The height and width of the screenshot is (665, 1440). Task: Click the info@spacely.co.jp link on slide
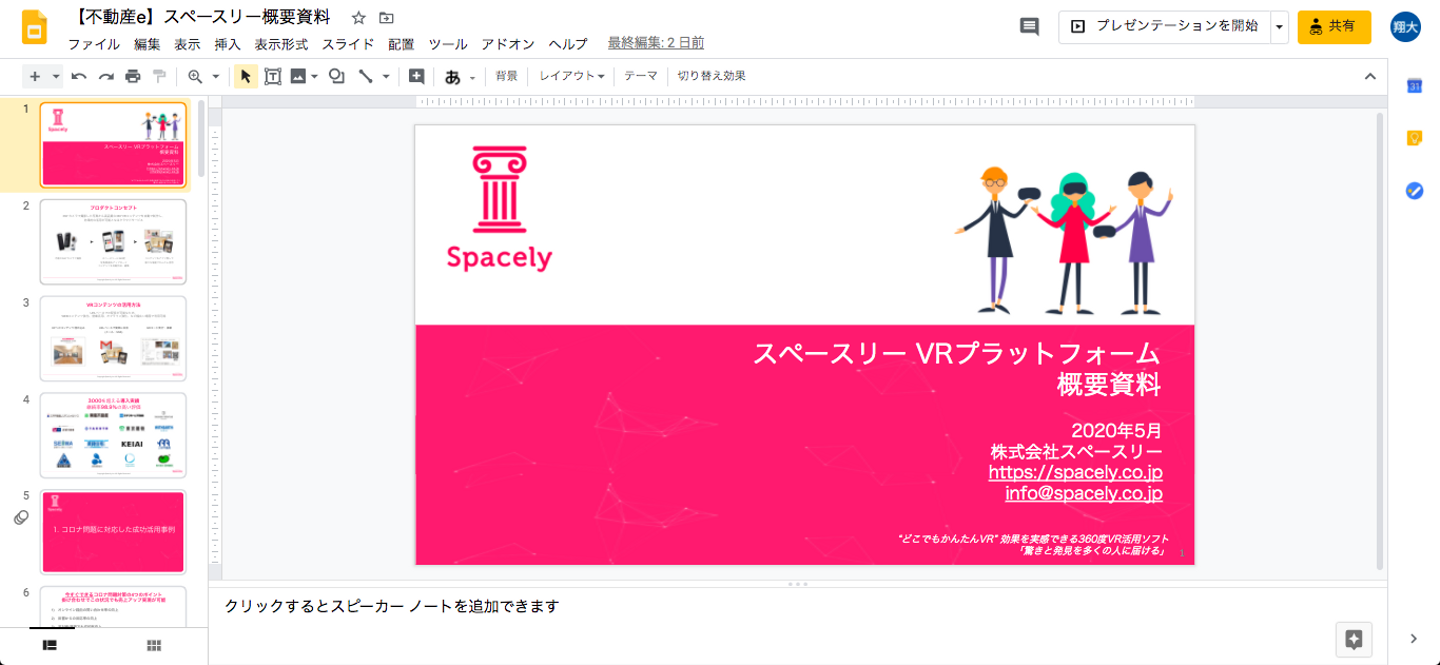[x=1083, y=493]
